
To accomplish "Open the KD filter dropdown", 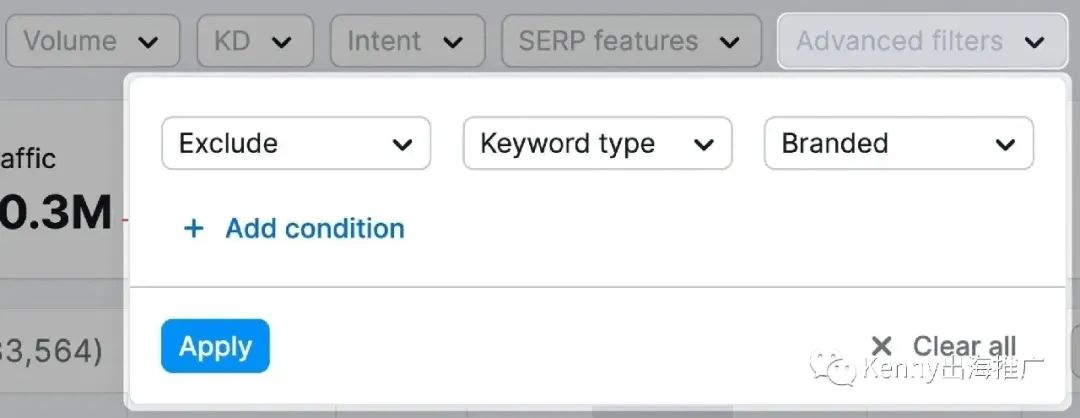I will click(x=256, y=41).
